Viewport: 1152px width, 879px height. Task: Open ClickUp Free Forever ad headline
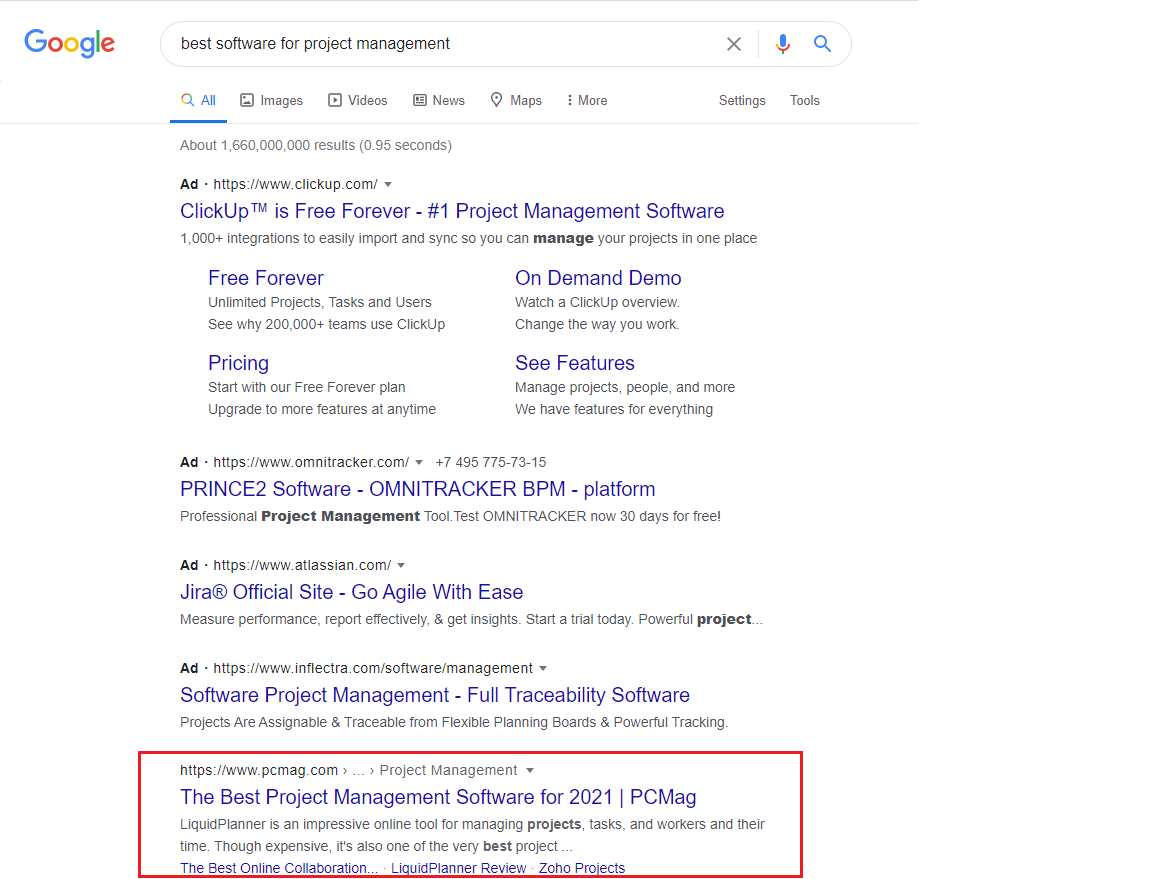coord(452,212)
